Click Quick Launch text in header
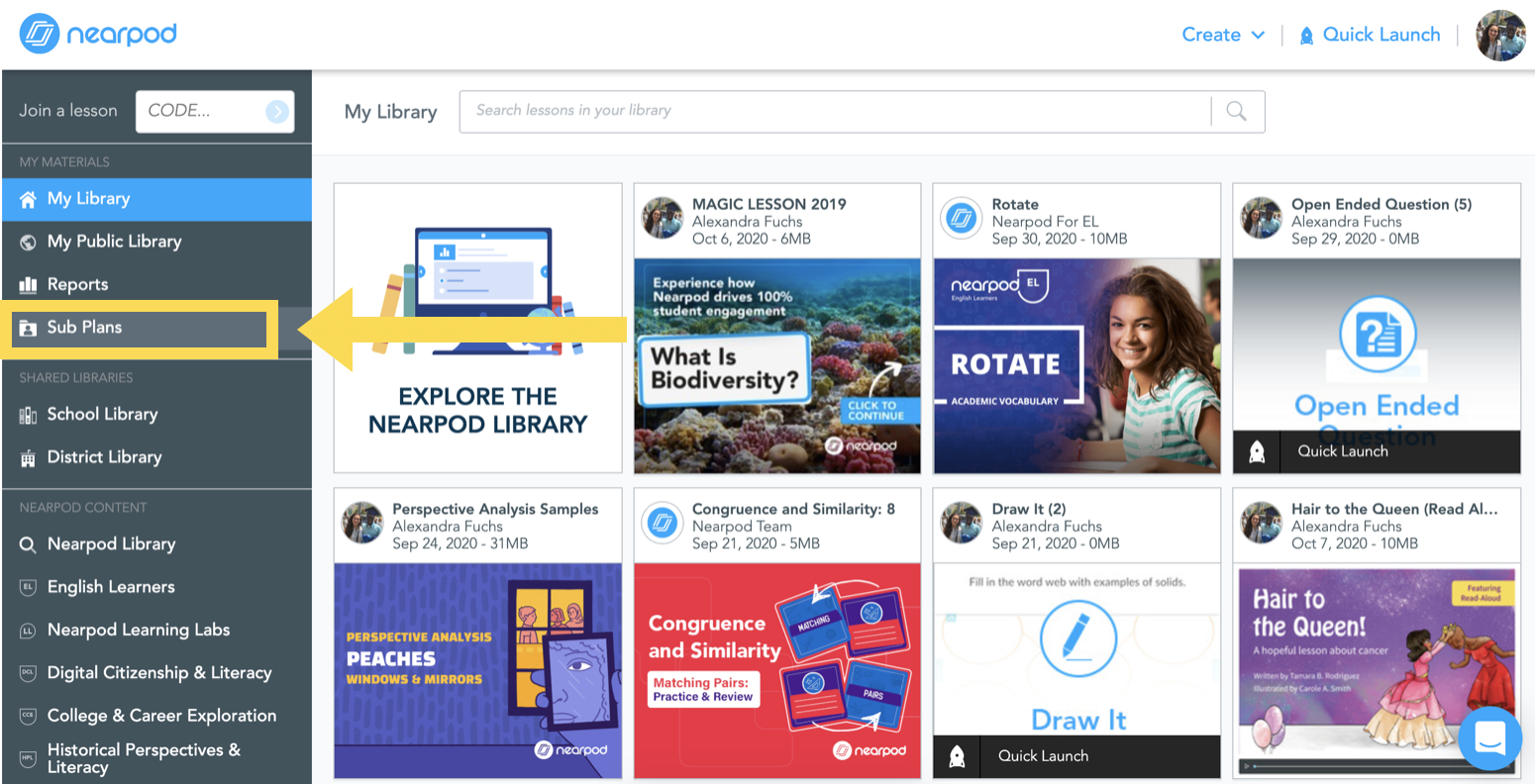This screenshot has height=784, width=1535. tap(1381, 35)
